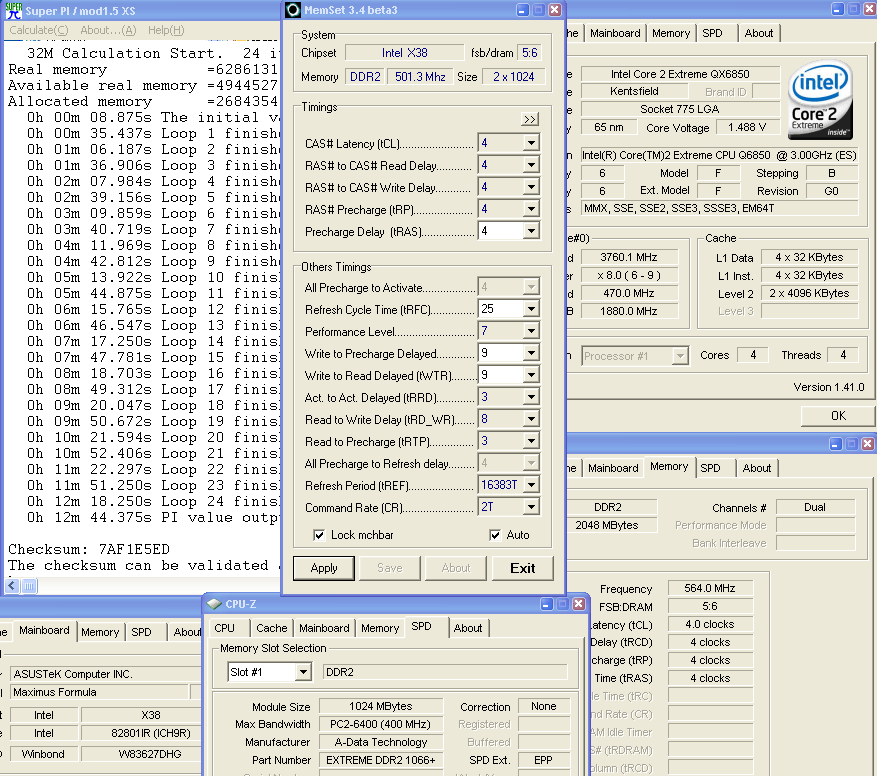
Task: Open the Help(H) menu in Super PI
Action: (x=166, y=30)
